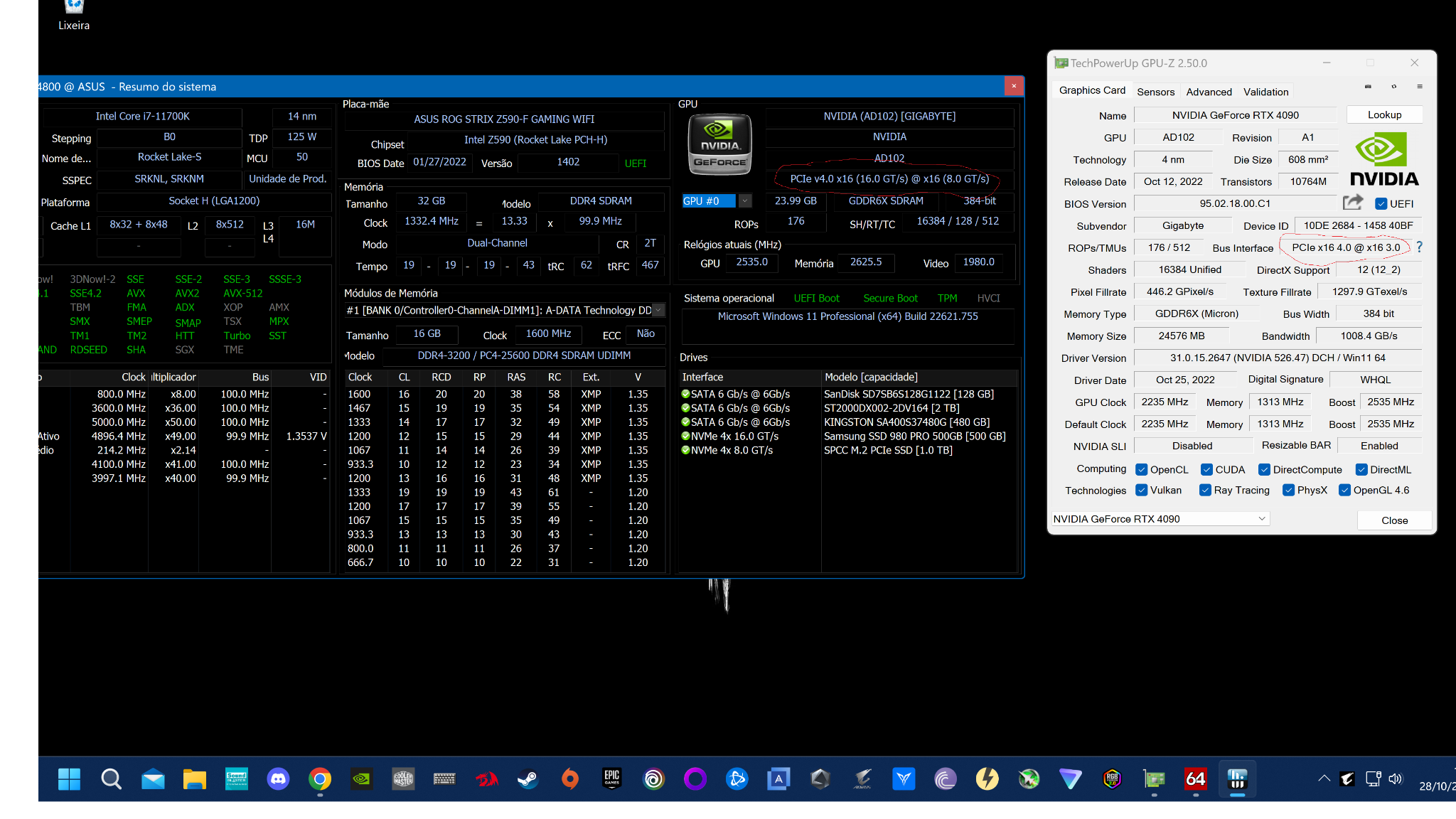Click the Intel Core i7-11700K name
The height and width of the screenshot is (819, 1456).
pyautogui.click(x=142, y=116)
